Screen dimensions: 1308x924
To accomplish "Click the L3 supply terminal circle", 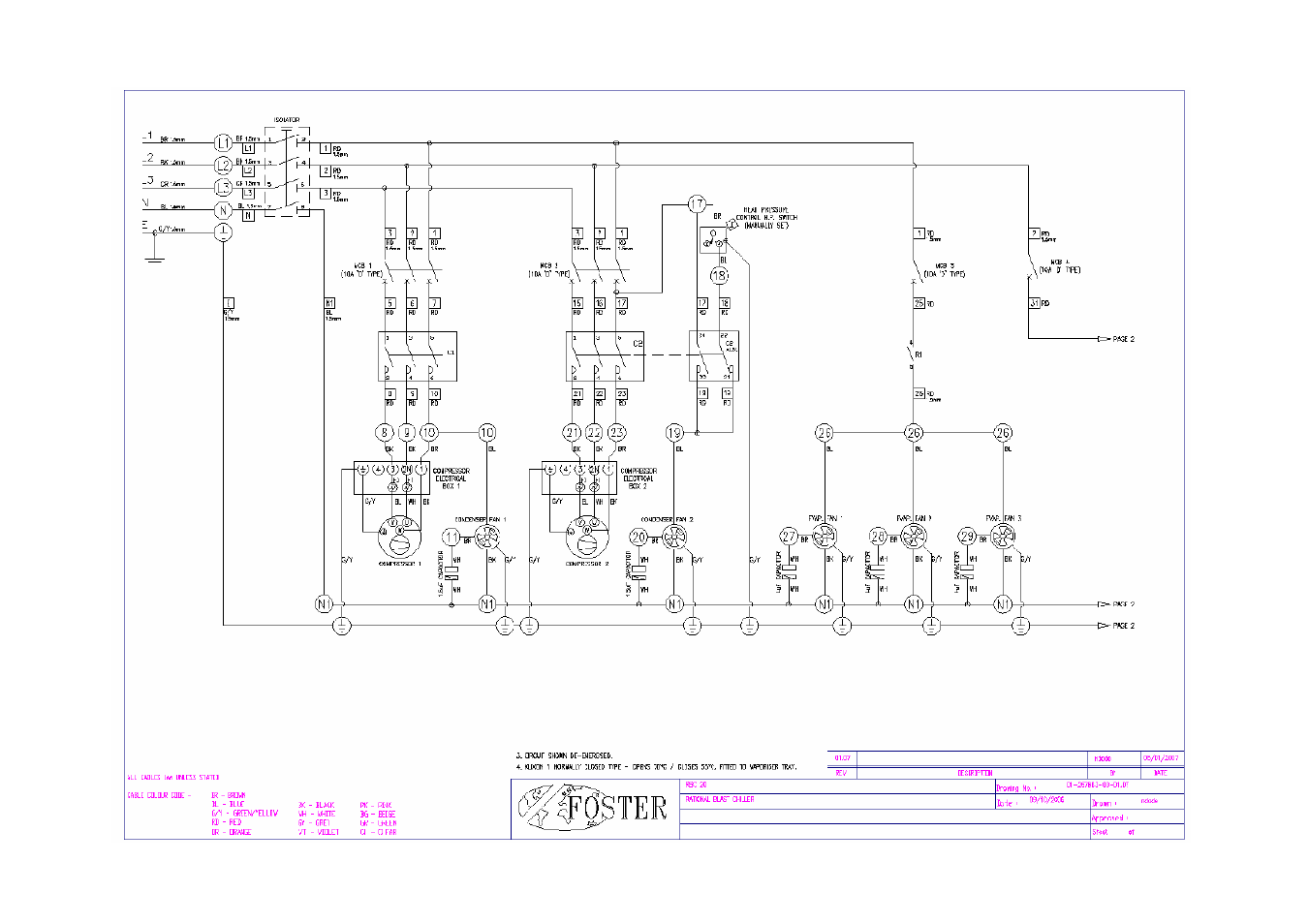I will [224, 187].
